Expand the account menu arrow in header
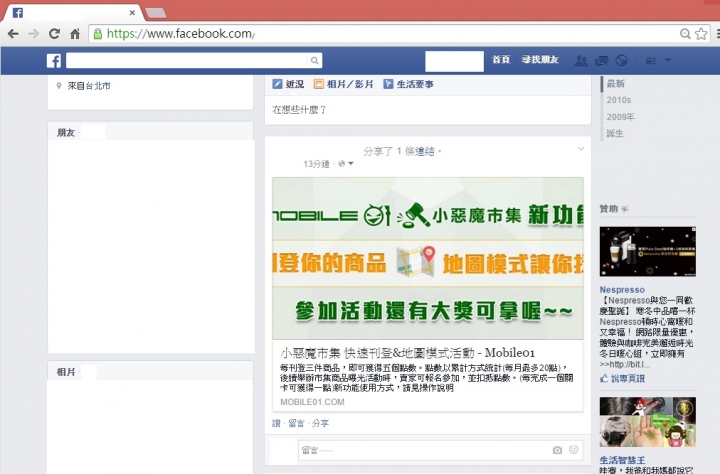Image resolution: width=720 pixels, height=474 pixels. [x=668, y=60]
